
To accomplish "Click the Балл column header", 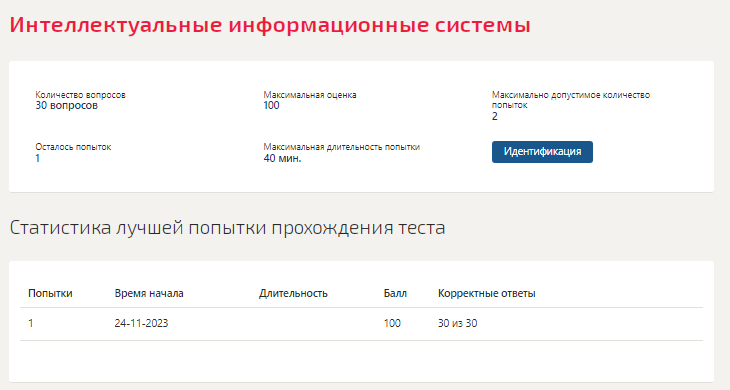I will pyautogui.click(x=395, y=293).
